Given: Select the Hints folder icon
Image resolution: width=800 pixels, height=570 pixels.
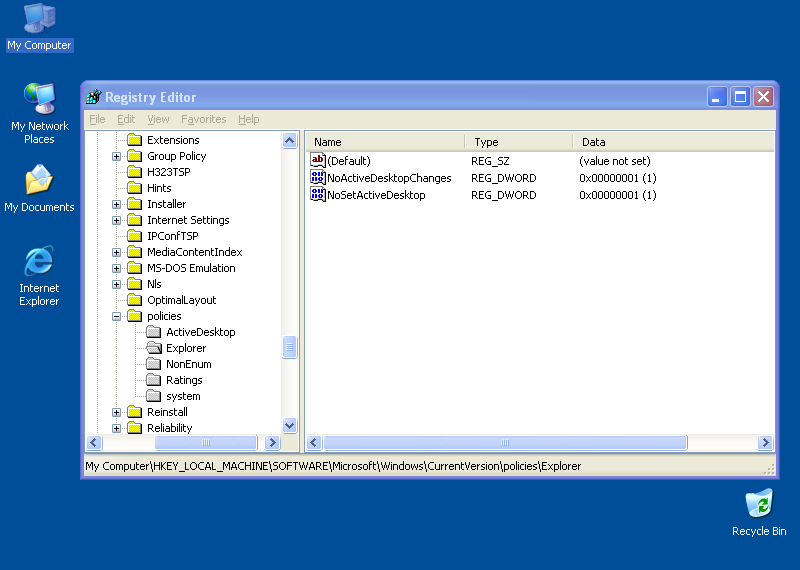Looking at the screenshot, I should (x=134, y=188).
